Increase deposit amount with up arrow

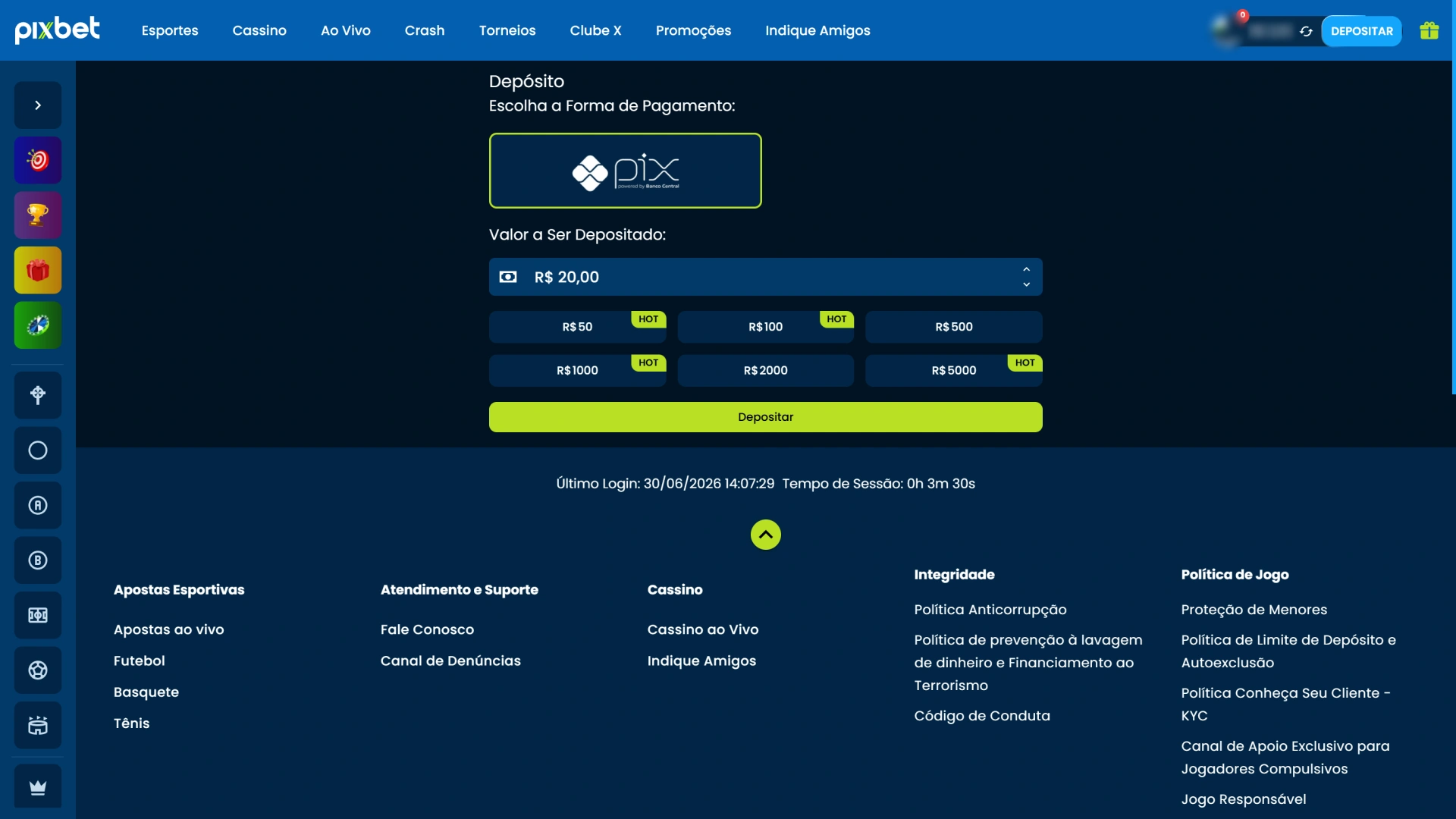click(1026, 269)
